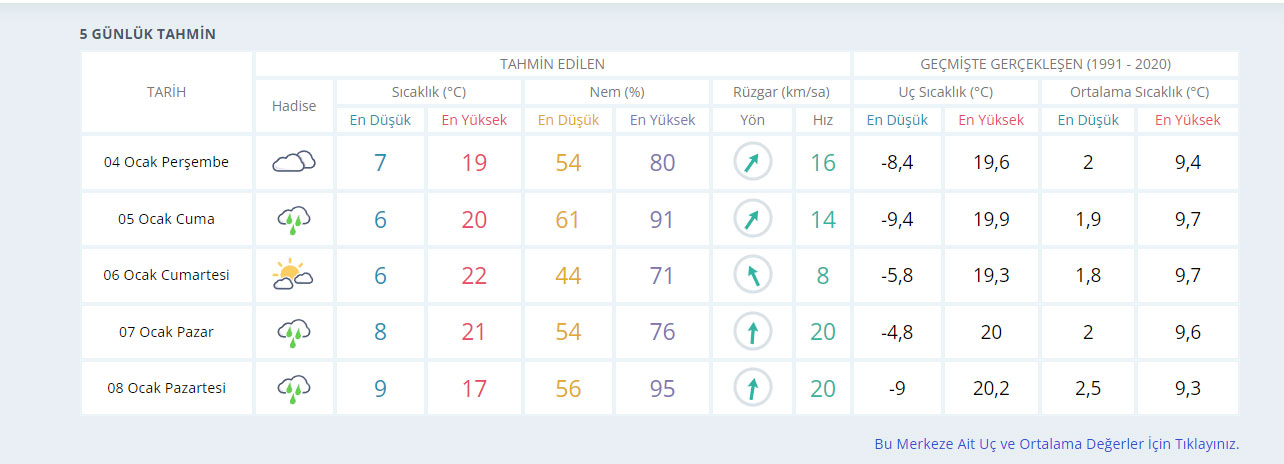The width and height of the screenshot is (1284, 464).
Task: Click the wind direction arrow for 04 Ocak Perşembe
Action: (x=752, y=162)
